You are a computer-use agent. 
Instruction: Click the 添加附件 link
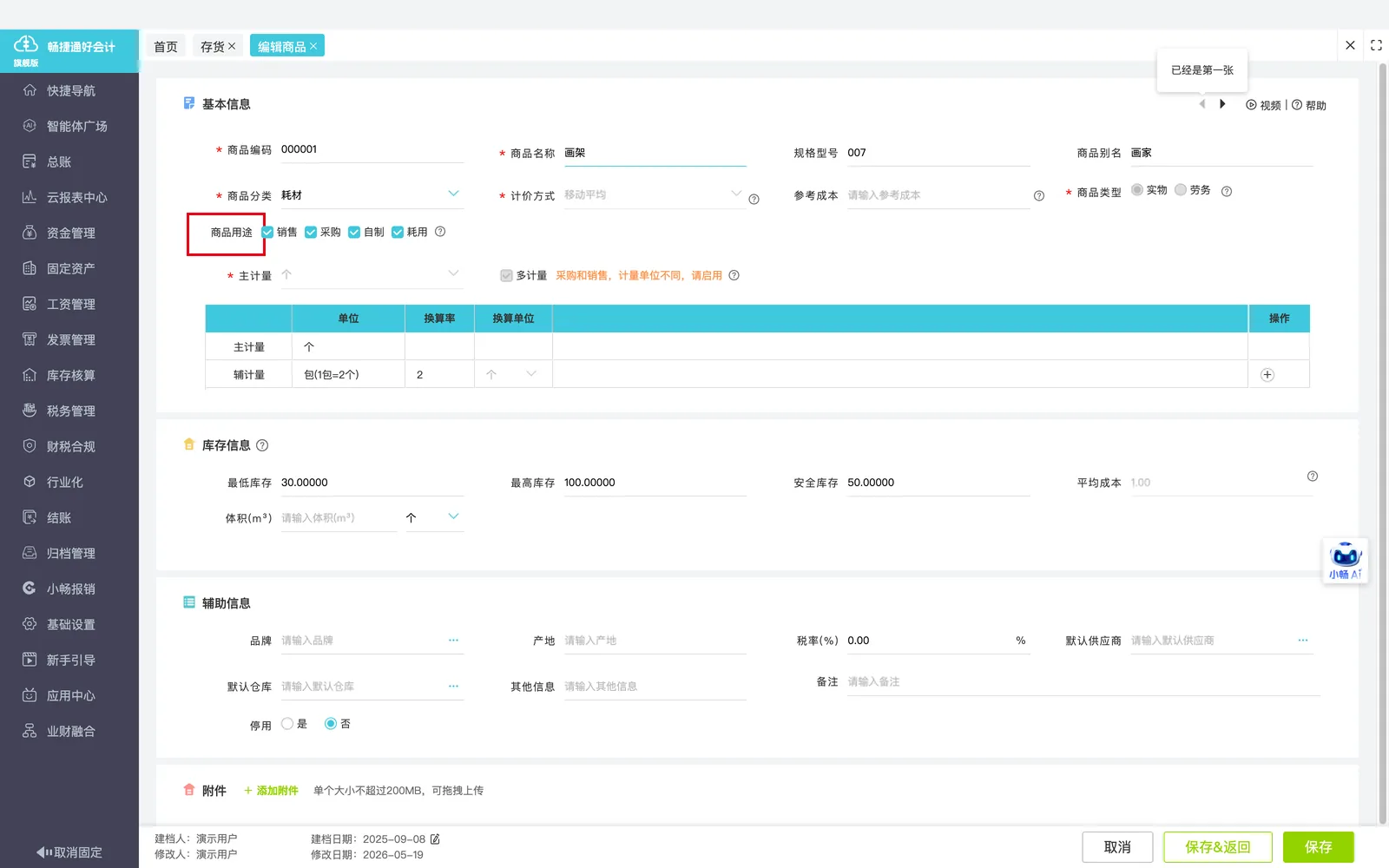tap(271, 791)
